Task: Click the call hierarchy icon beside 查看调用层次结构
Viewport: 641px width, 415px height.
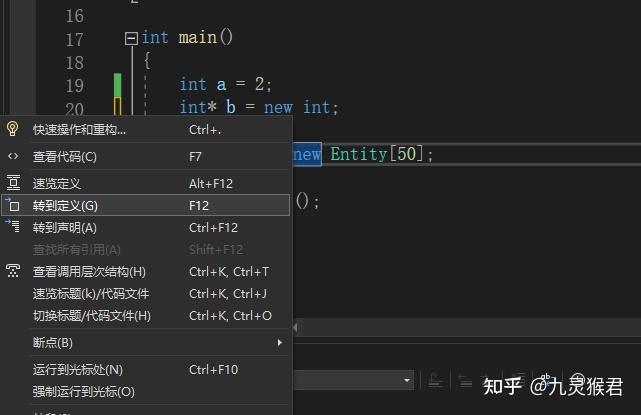Action: pos(13,271)
